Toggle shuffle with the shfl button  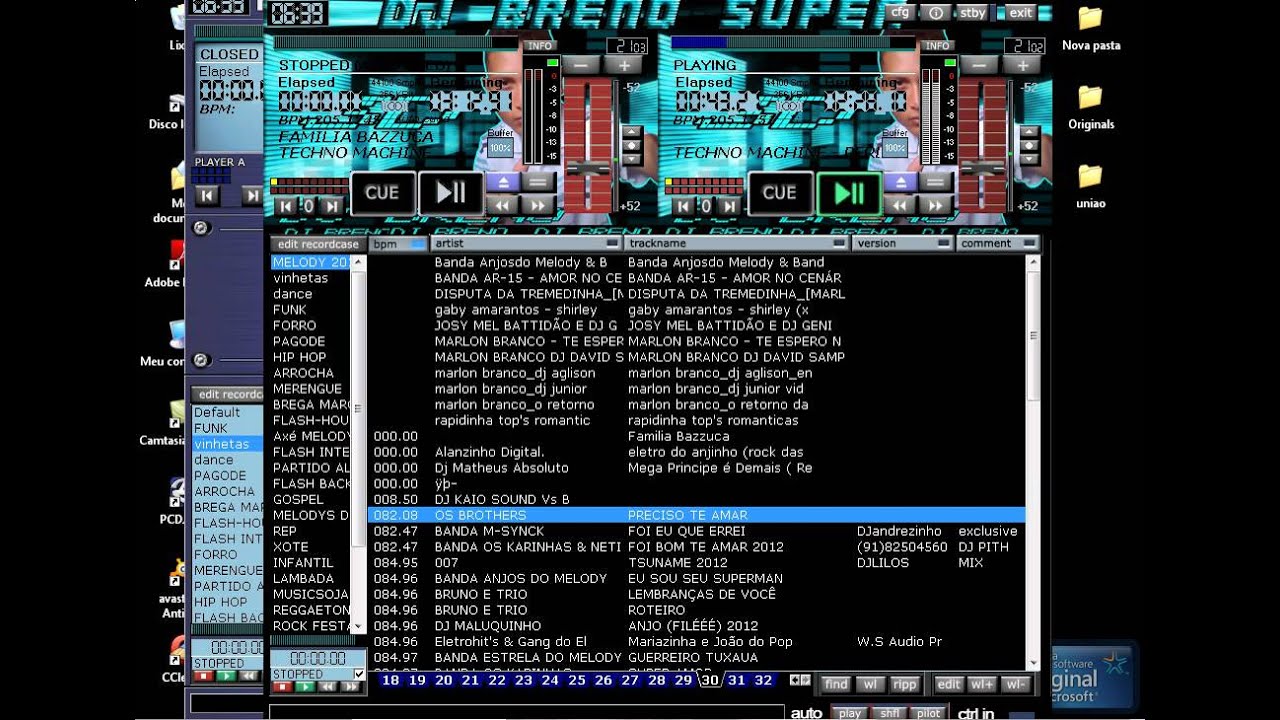889,713
